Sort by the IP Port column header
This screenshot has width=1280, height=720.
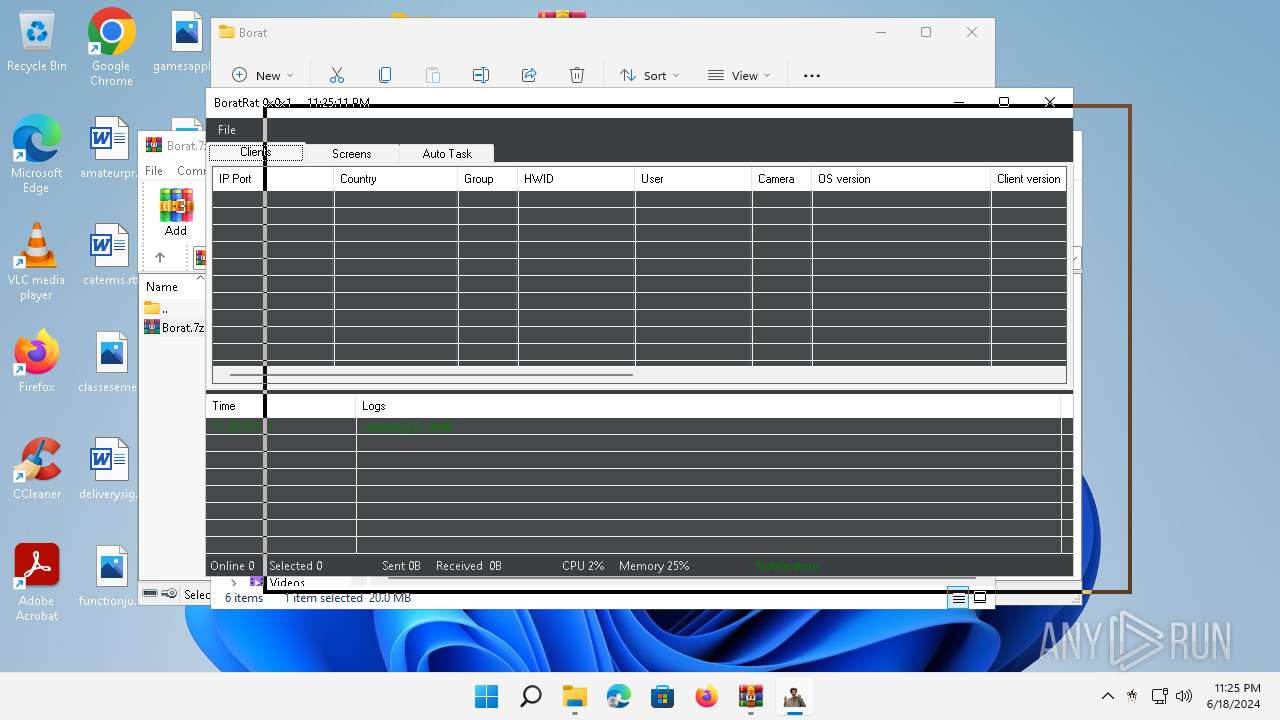[x=273, y=179]
